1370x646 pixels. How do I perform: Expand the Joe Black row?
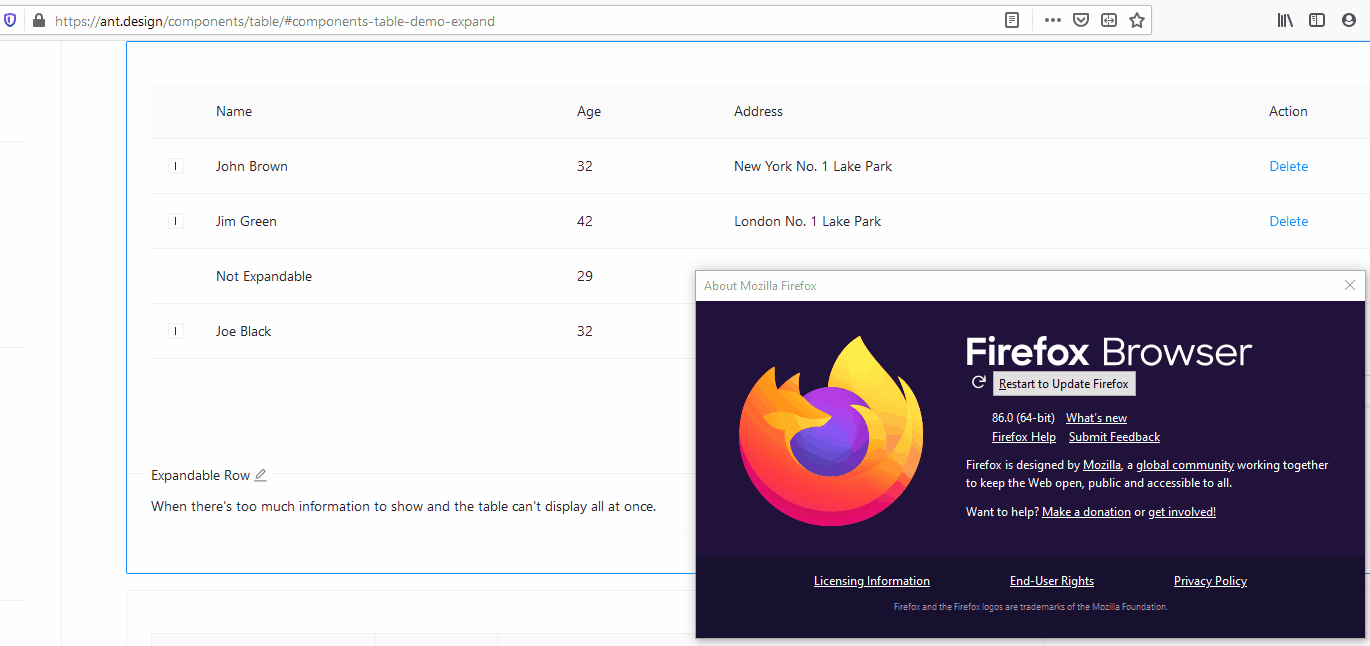pos(176,331)
